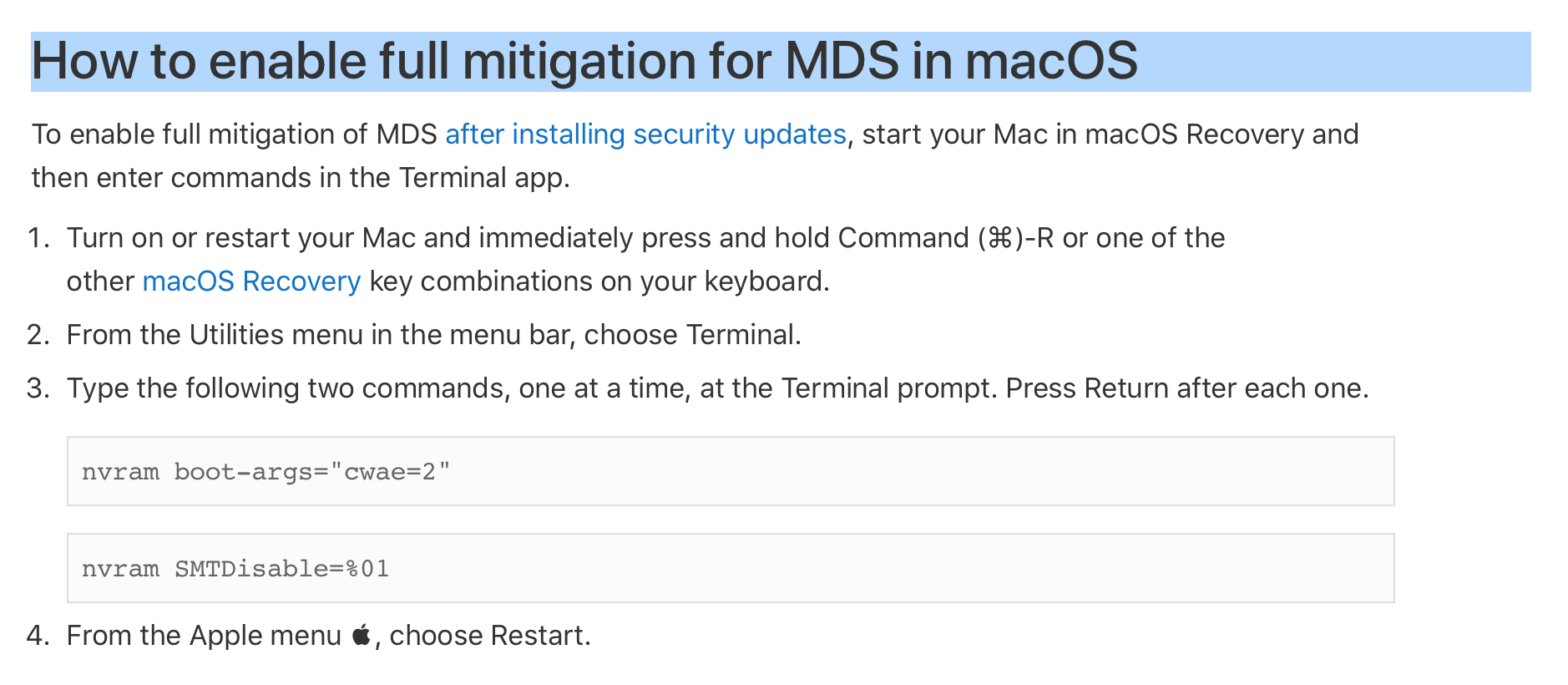Click the step 1 list number
Viewport: 1568px width, 685px height.
(x=38, y=238)
